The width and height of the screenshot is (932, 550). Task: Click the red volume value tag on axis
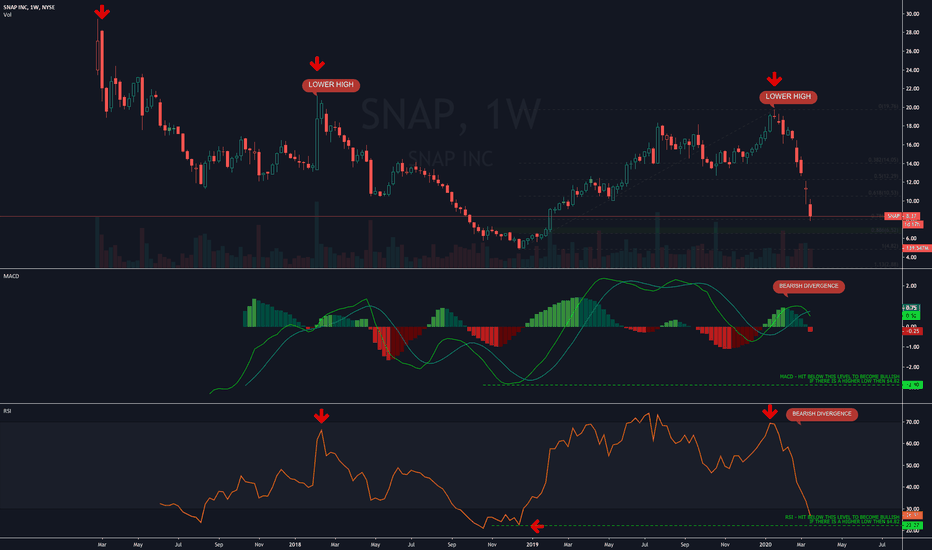click(x=917, y=247)
